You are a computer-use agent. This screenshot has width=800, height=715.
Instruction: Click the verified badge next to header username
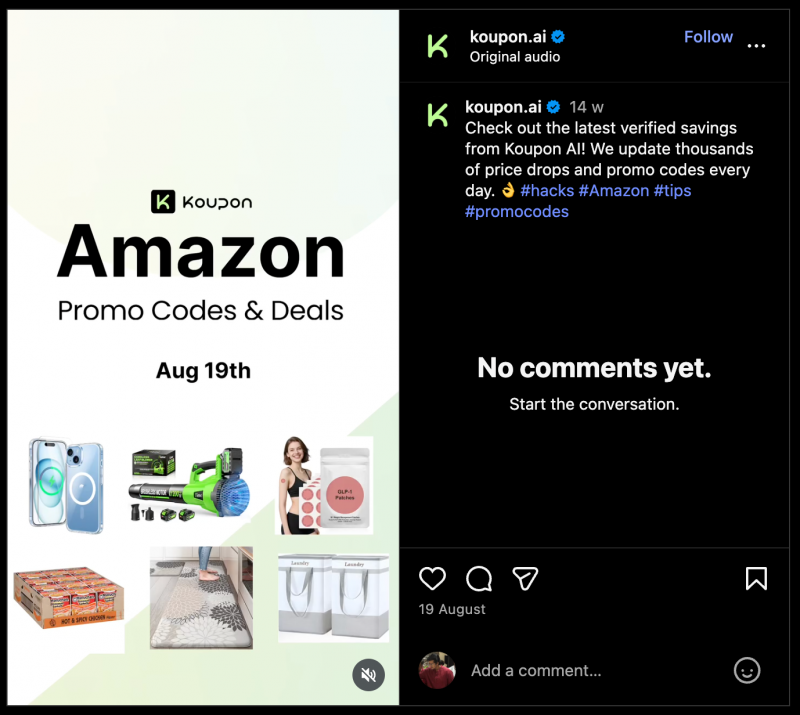558,37
